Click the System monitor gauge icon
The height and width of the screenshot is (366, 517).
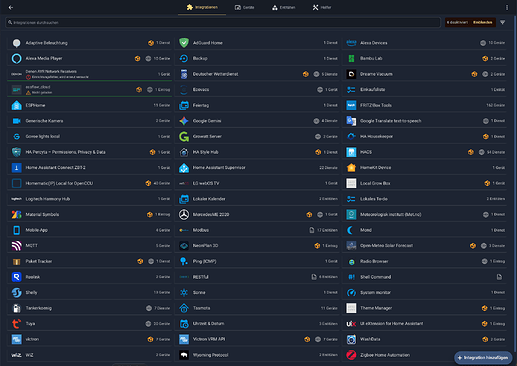pos(351,292)
